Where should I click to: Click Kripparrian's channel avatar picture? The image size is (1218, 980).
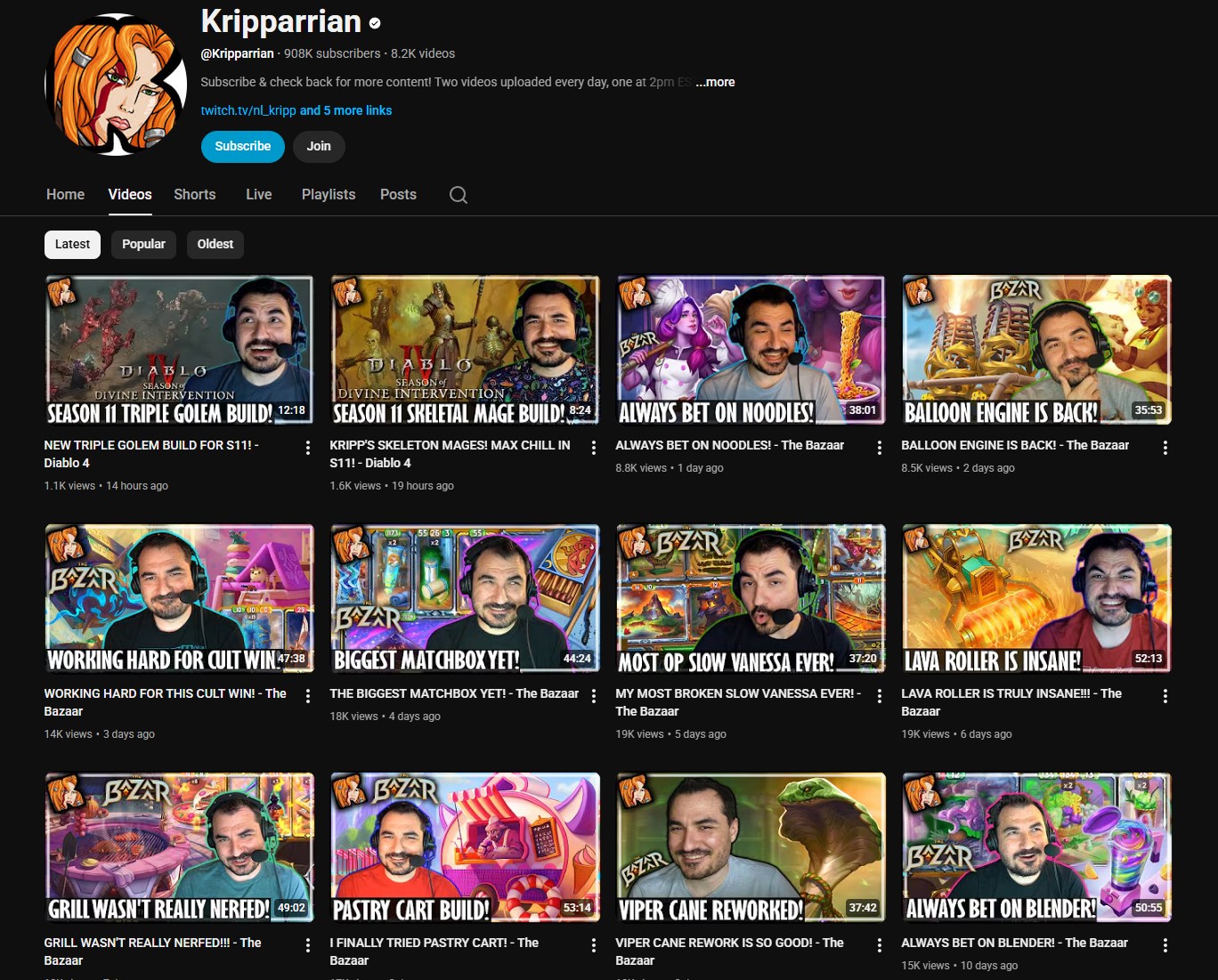116,85
